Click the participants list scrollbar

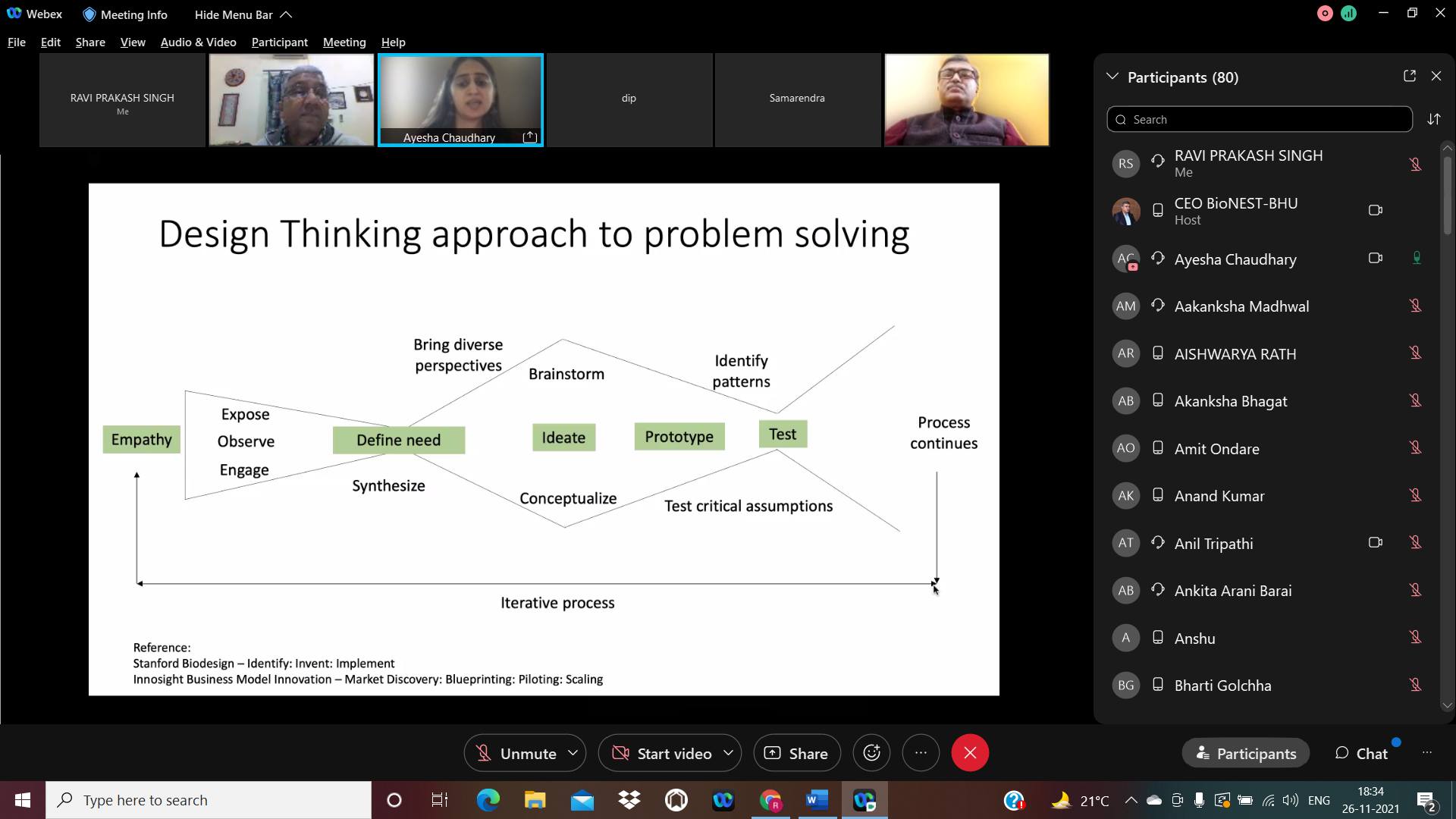1447,197
